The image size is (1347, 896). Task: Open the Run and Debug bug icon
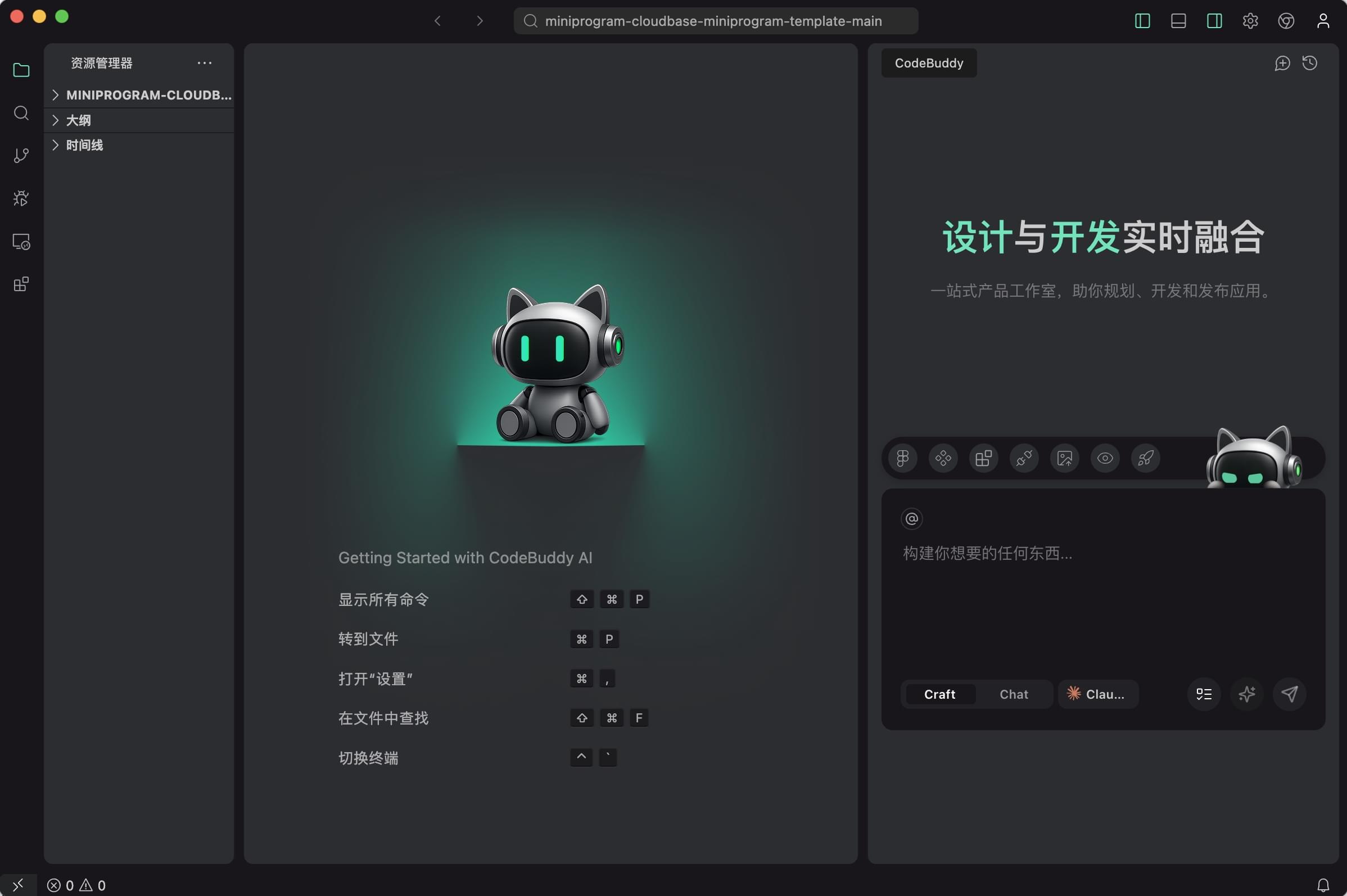coord(21,198)
